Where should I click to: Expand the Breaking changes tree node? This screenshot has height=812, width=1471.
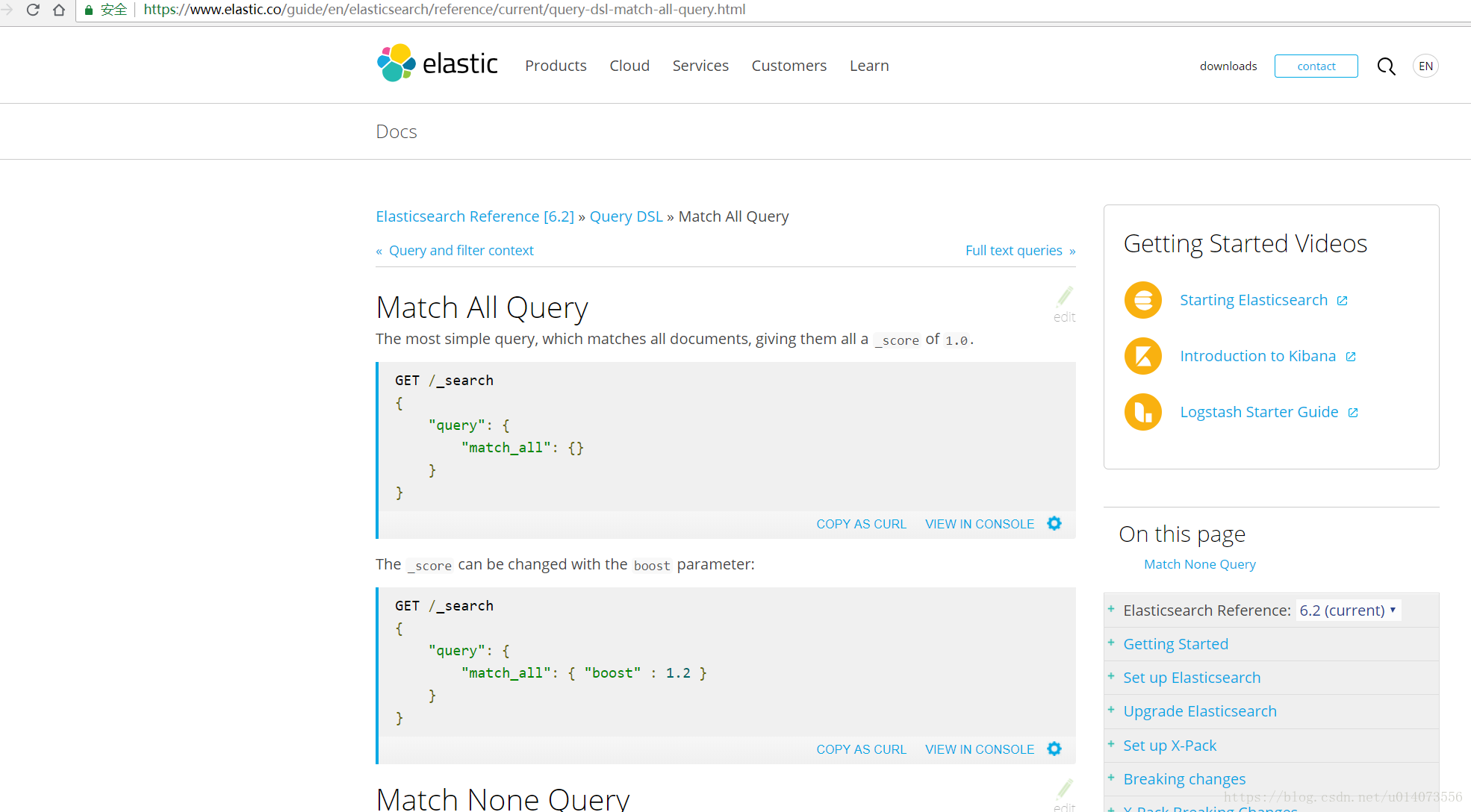tap(1111, 778)
